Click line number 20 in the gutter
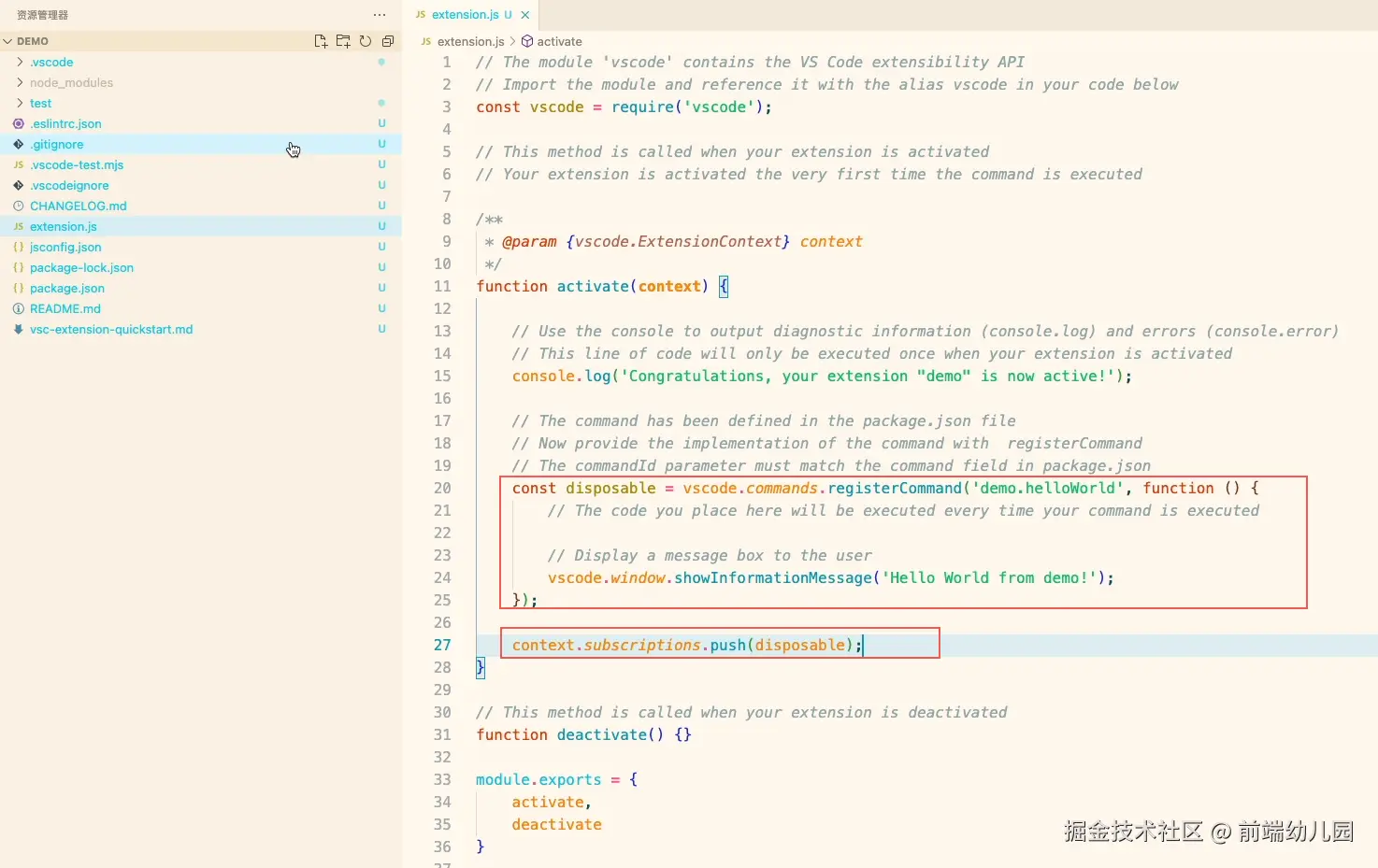 pos(442,488)
